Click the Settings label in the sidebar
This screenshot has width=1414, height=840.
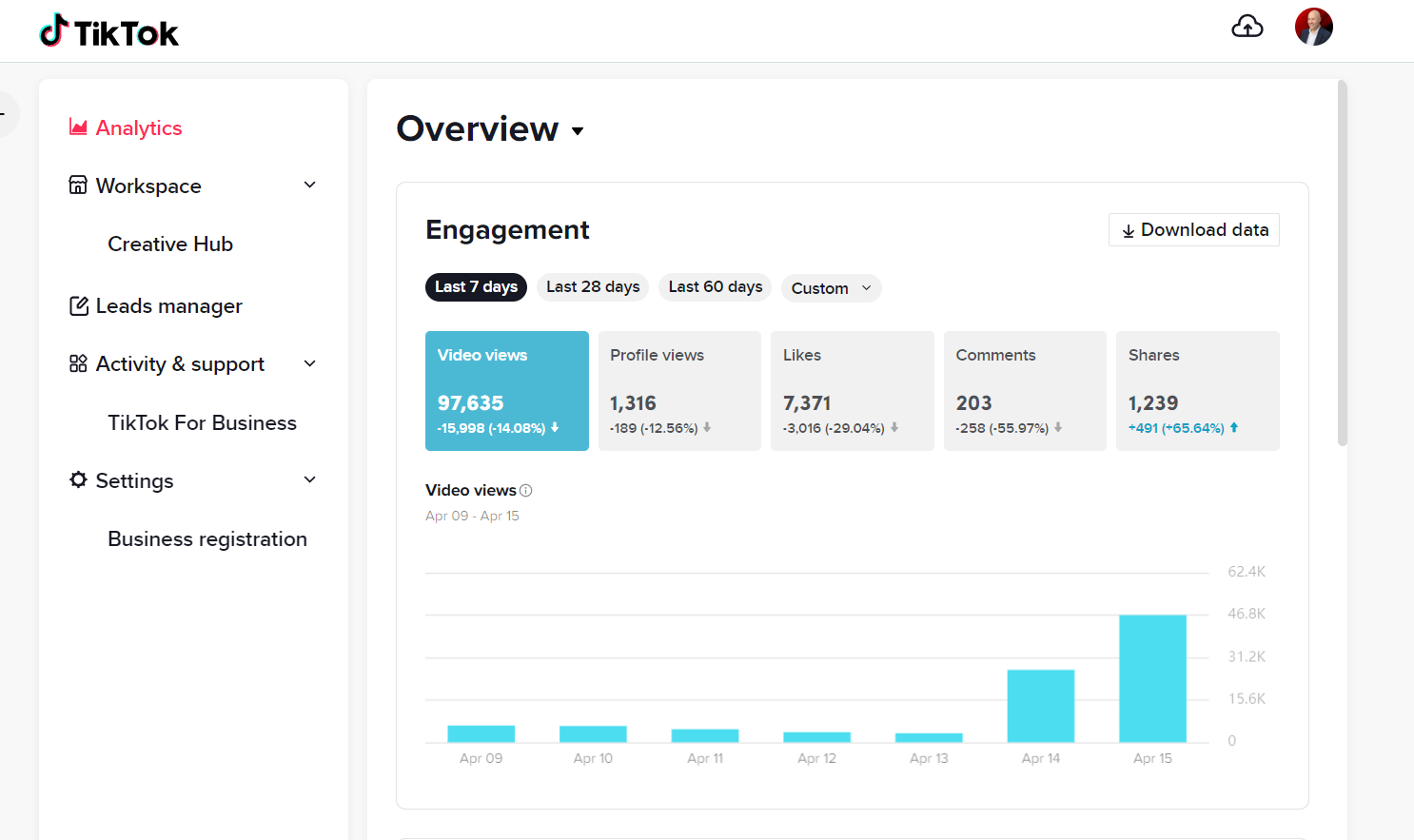point(134,480)
